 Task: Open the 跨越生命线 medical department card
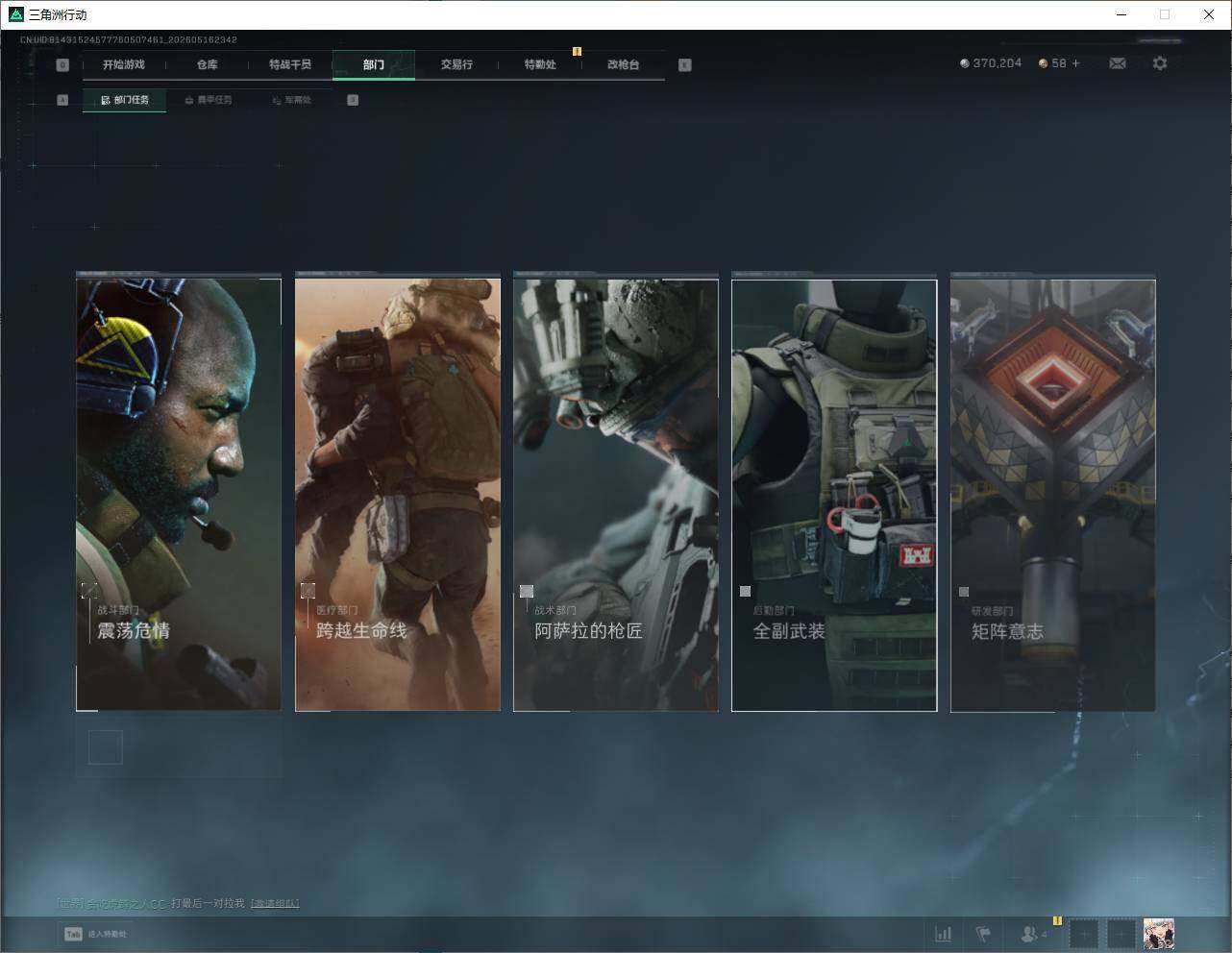[x=398, y=494]
